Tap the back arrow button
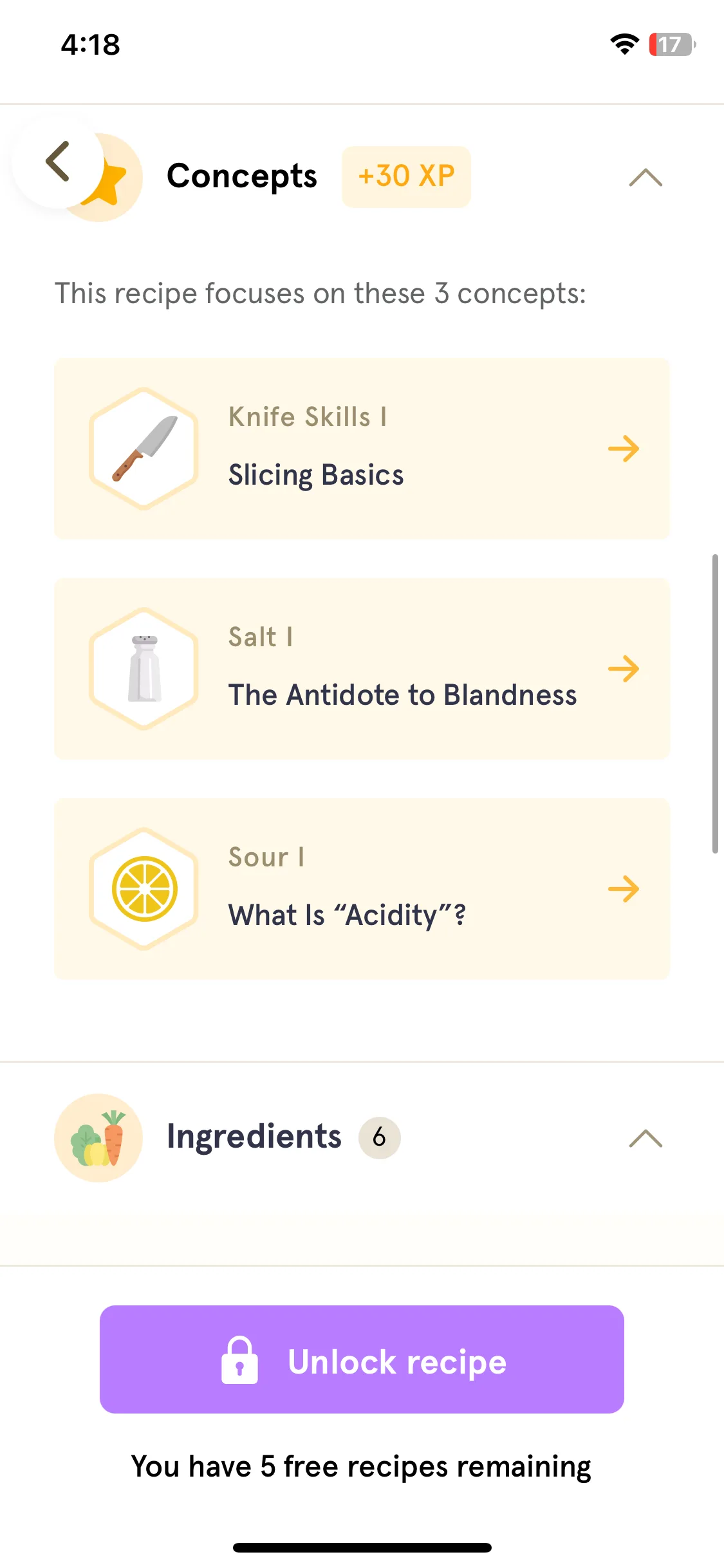Screen dimensions: 724x1568 click(58, 162)
